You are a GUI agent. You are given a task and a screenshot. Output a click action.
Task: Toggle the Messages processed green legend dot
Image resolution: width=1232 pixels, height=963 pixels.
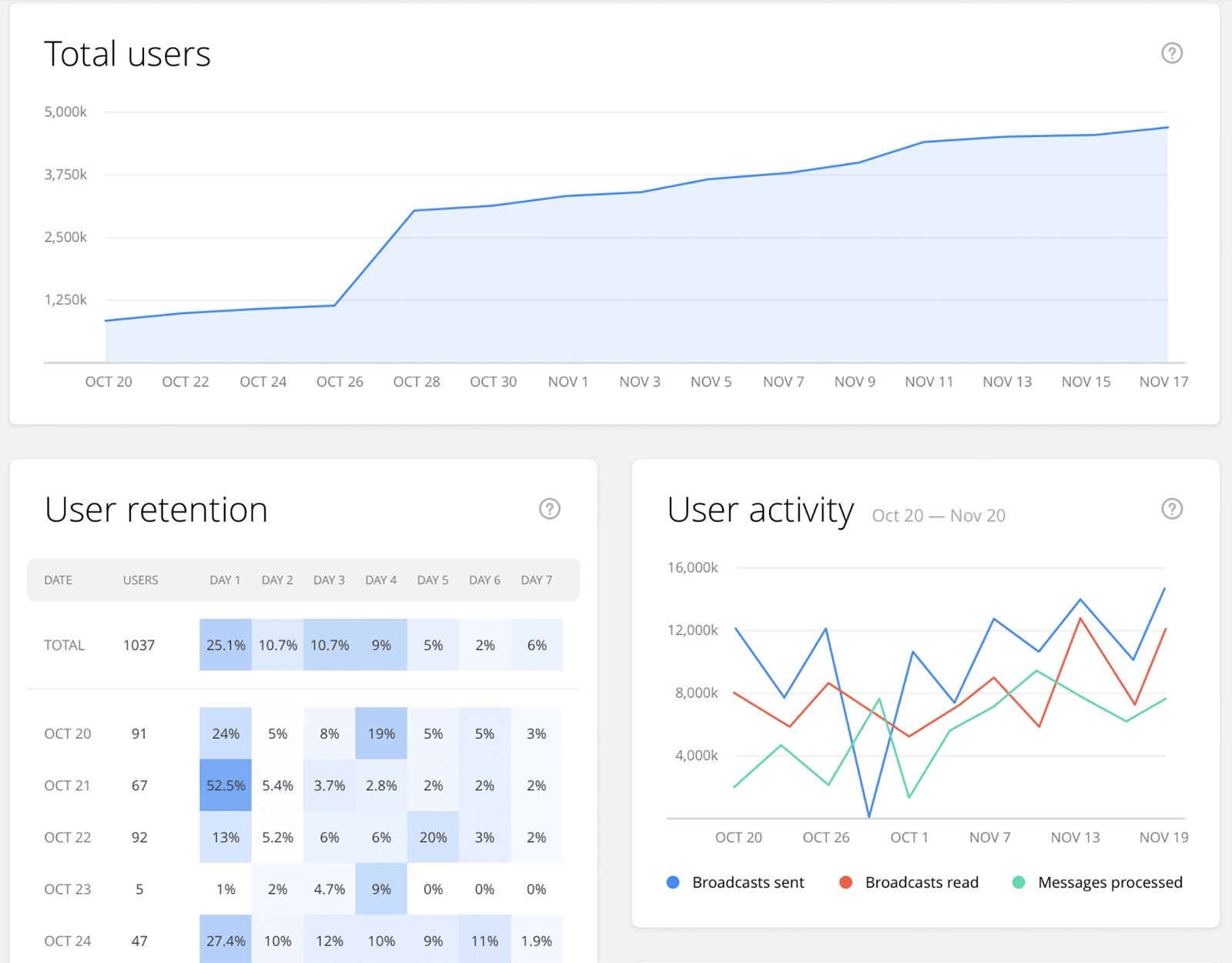(x=1019, y=882)
